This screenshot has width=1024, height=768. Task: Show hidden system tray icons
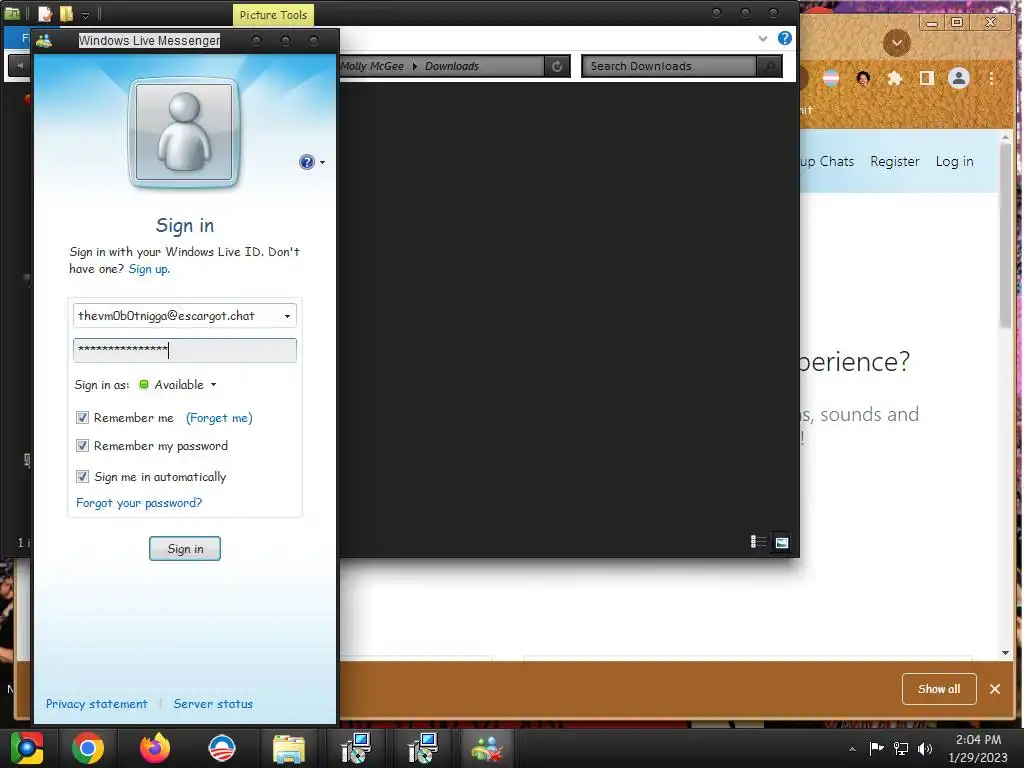852,749
